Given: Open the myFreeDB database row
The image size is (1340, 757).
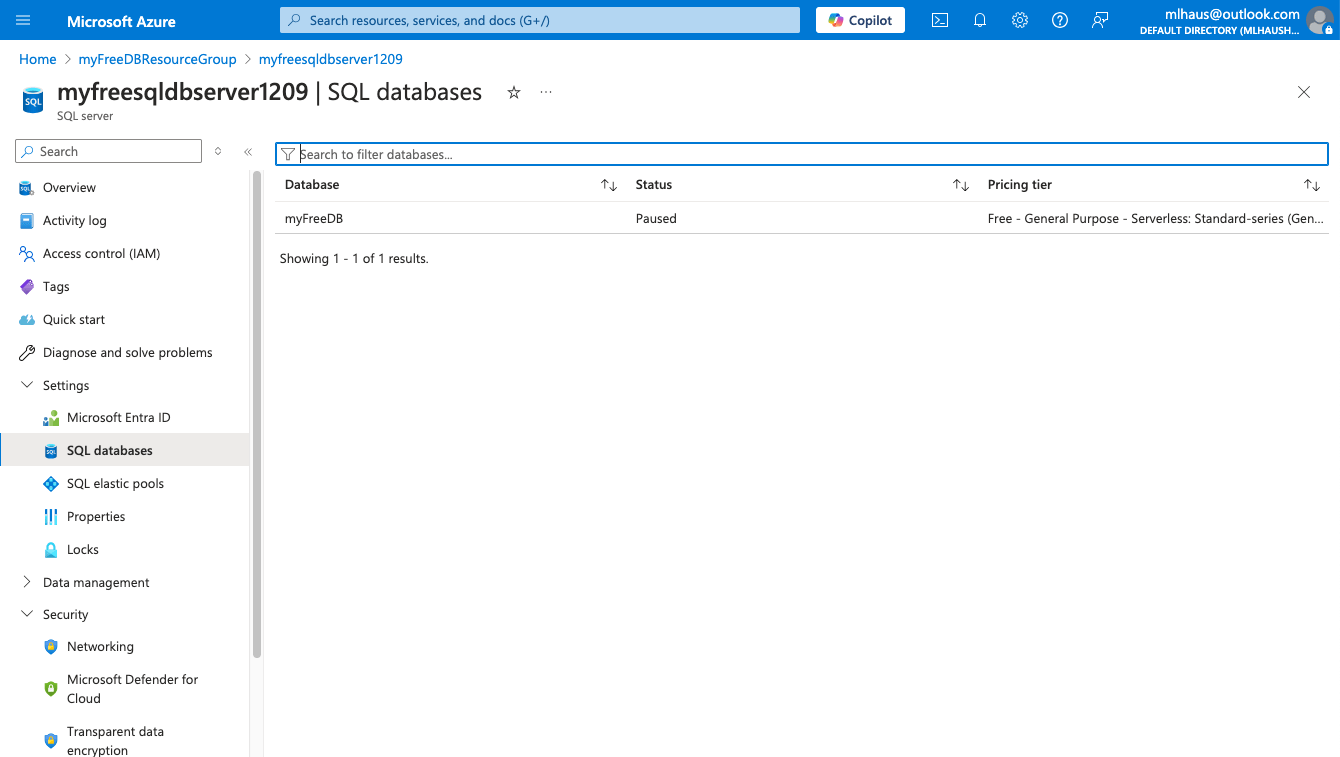Looking at the screenshot, I should [x=802, y=218].
